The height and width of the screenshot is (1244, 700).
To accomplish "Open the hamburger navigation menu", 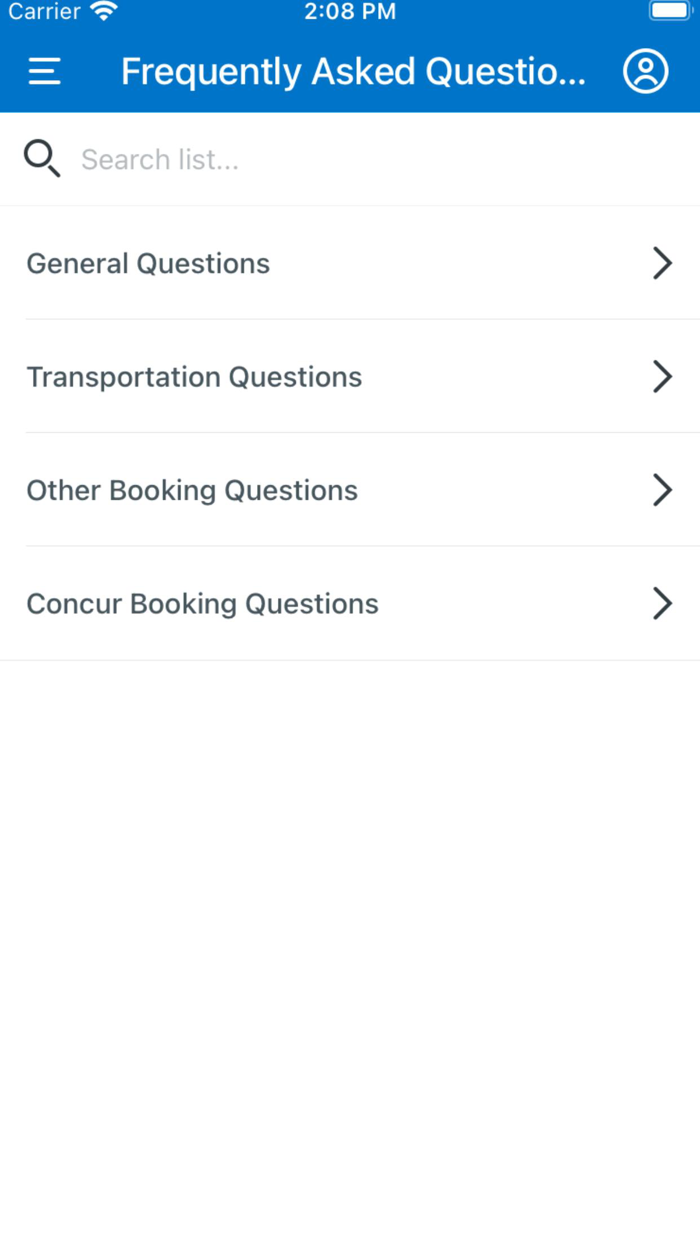I will point(44,71).
